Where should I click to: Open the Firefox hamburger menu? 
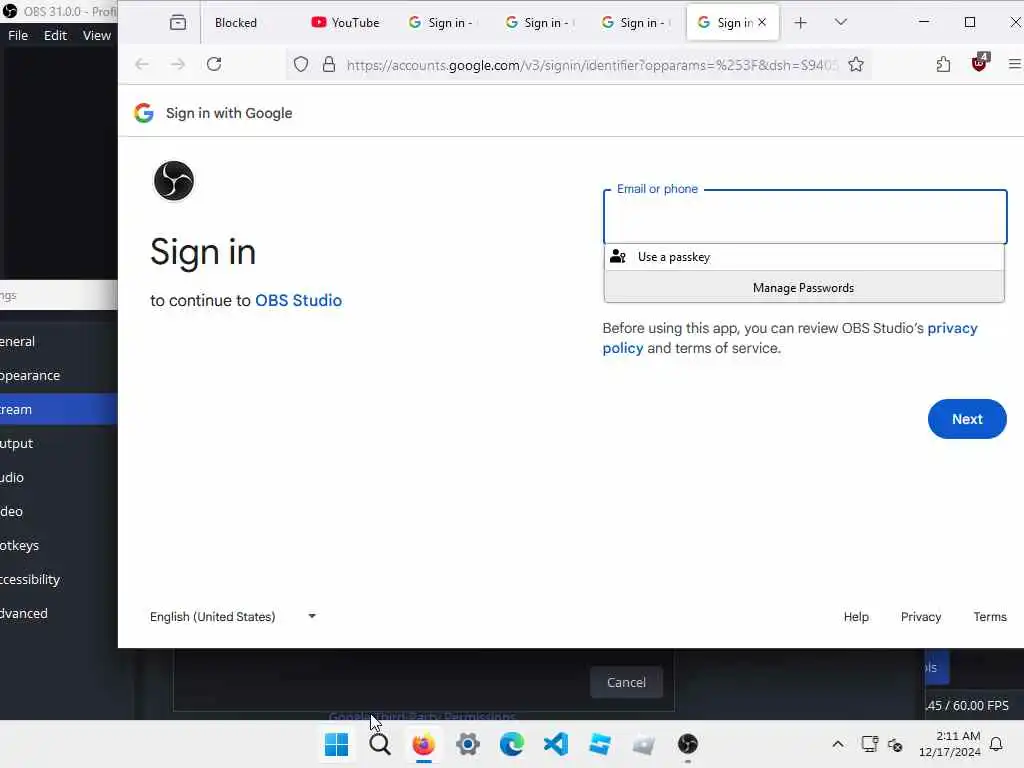pyautogui.click(x=1014, y=64)
